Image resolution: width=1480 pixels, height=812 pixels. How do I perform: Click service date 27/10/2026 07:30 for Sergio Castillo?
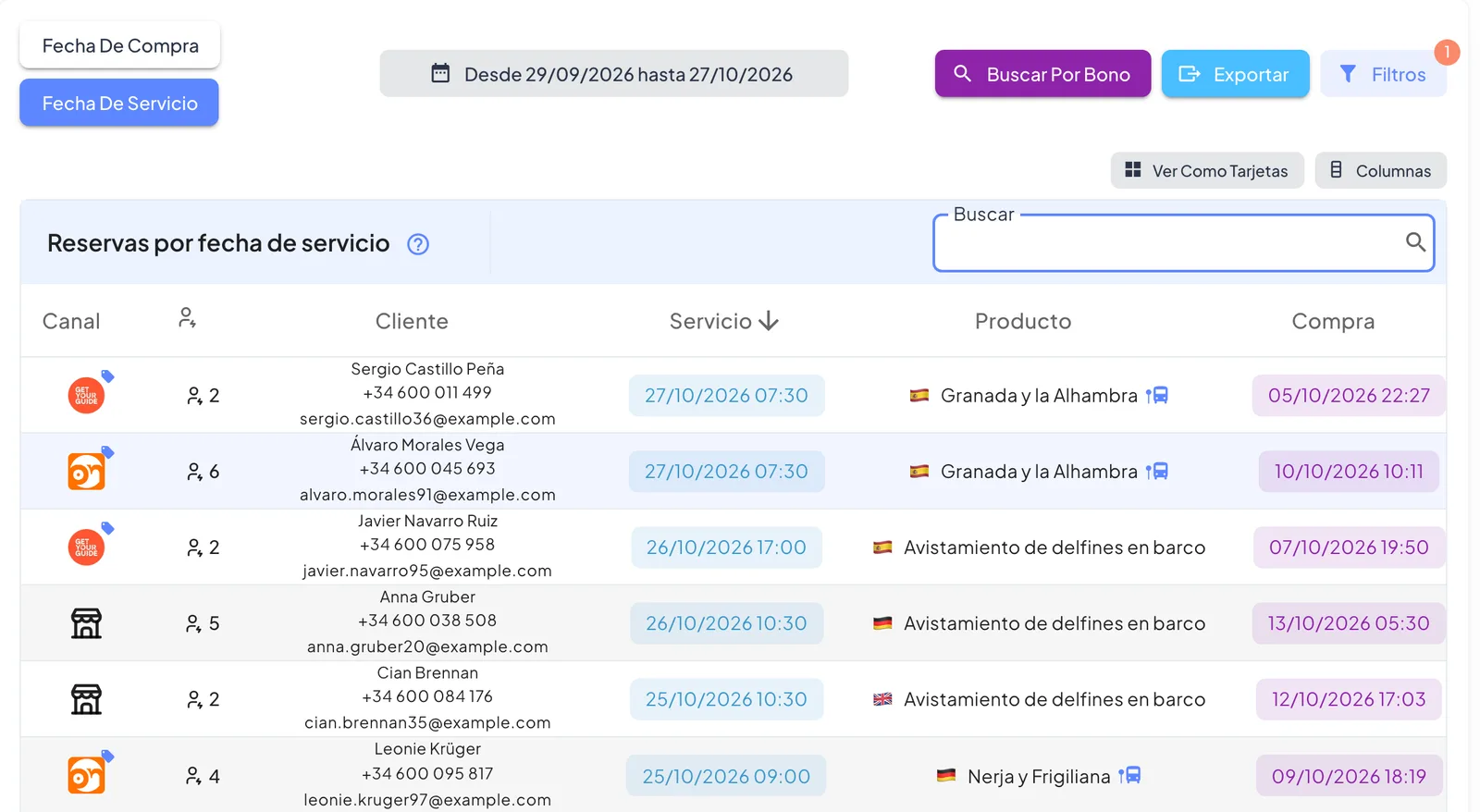tap(726, 396)
